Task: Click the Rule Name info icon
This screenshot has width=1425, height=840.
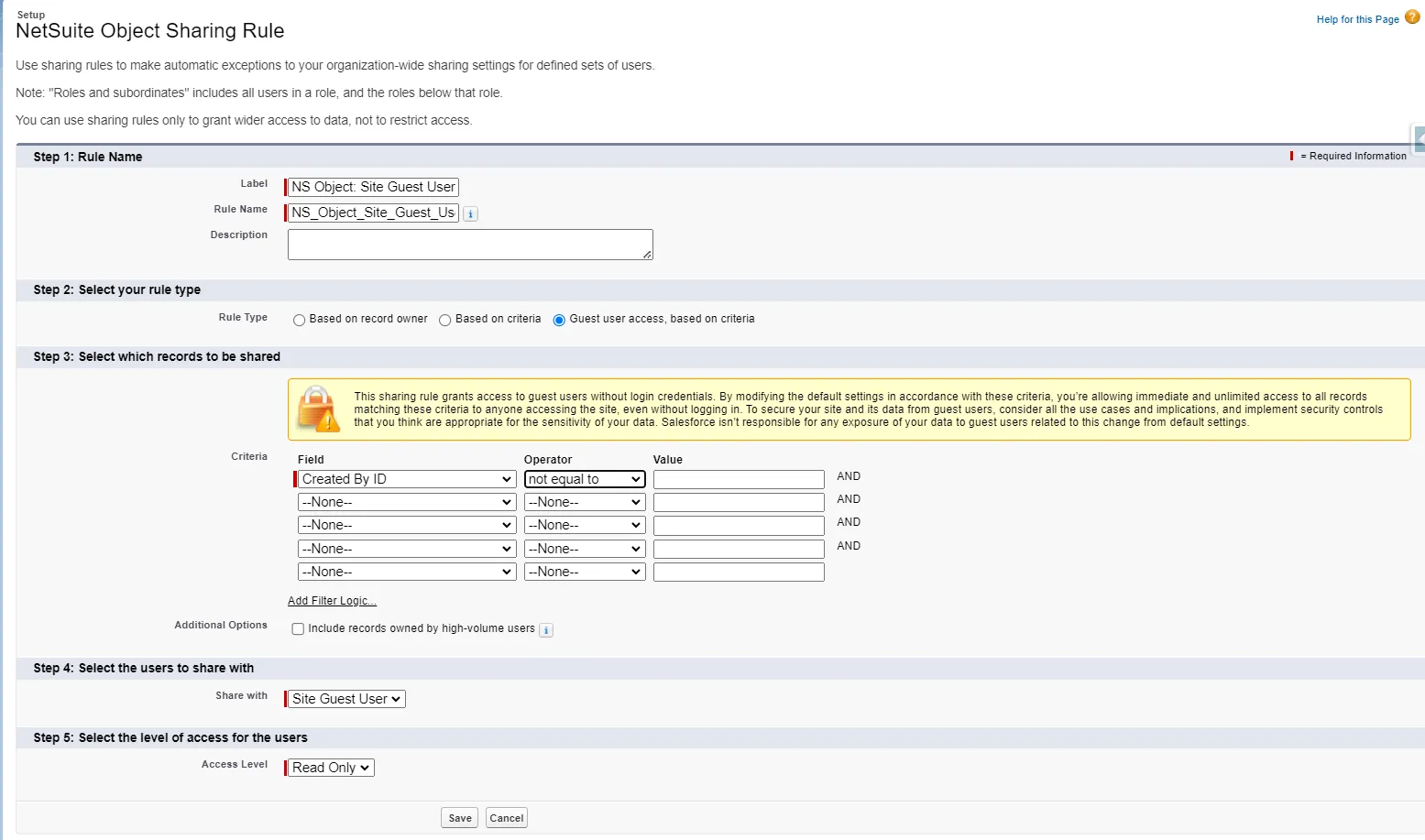Action: coord(470,213)
